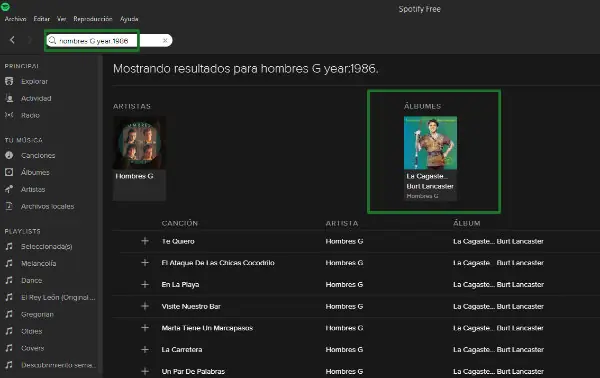This screenshot has height=378, width=600.
Task: Open Actividad in the sidebar
Action: [36, 98]
